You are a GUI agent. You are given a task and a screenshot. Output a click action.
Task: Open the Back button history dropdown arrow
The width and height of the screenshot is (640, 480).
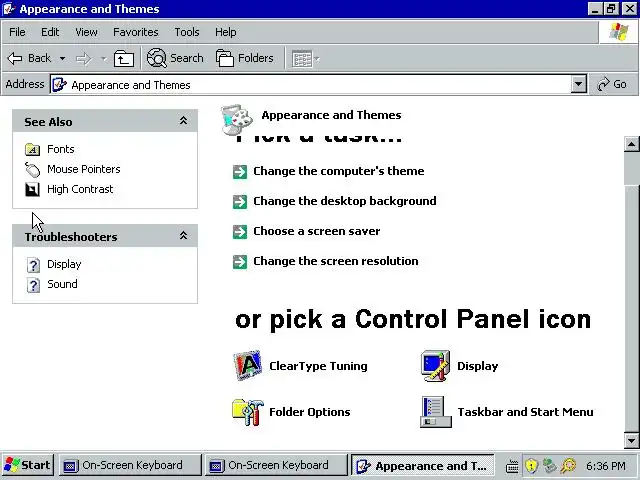pos(62,59)
